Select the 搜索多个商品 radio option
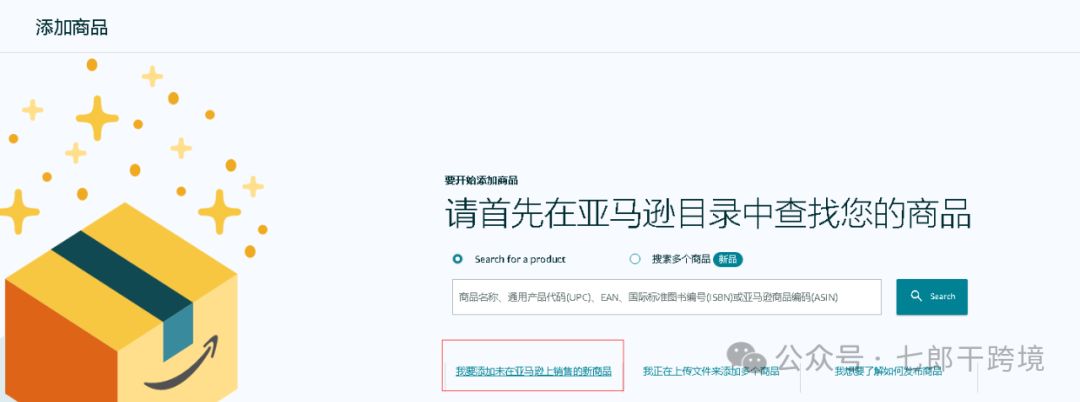The width and height of the screenshot is (1080, 402). point(635,260)
